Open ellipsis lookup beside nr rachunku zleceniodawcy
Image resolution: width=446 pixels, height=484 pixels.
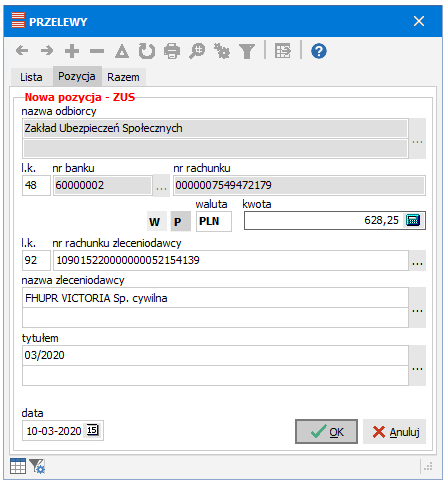pyautogui.click(x=417, y=260)
